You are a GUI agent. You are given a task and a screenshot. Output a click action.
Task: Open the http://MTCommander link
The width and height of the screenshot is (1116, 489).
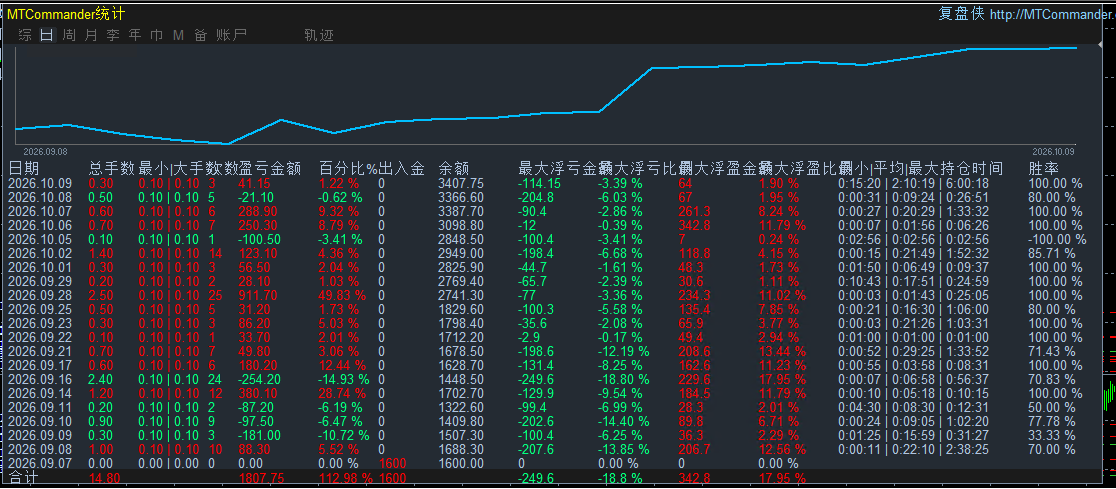[1052, 15]
